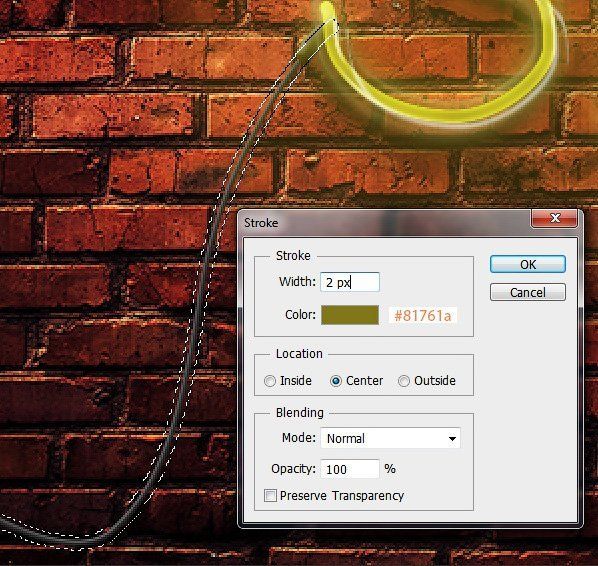
Task: Open the stroke Color swatch picker
Action: [350, 315]
